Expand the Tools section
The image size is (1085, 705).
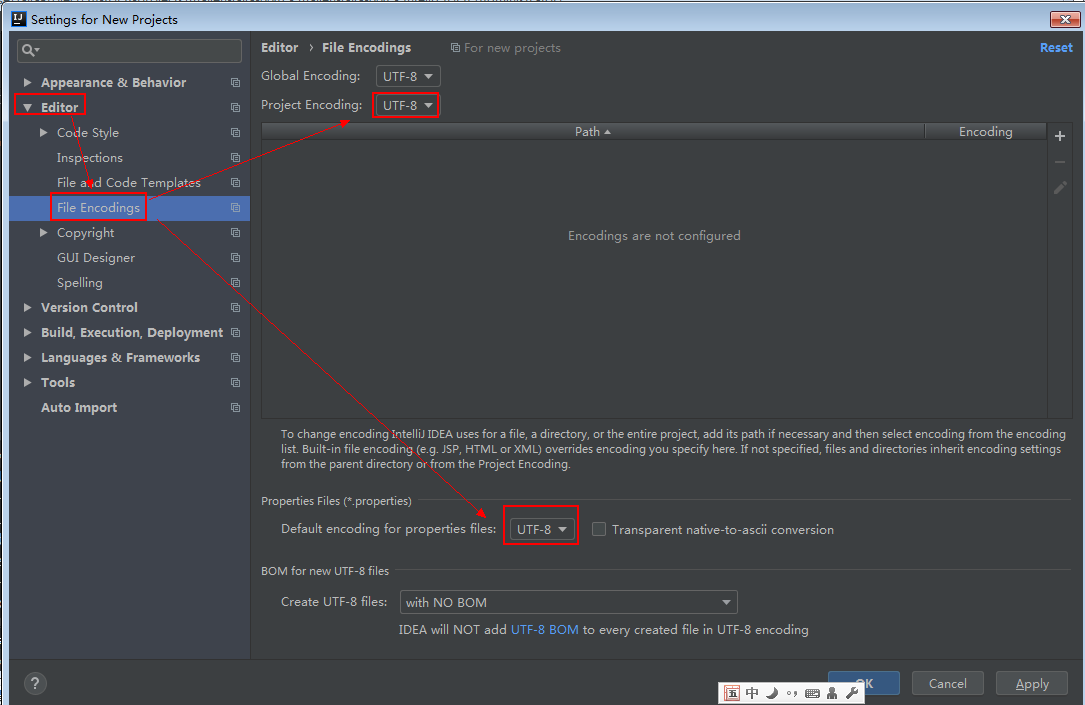click(28, 383)
